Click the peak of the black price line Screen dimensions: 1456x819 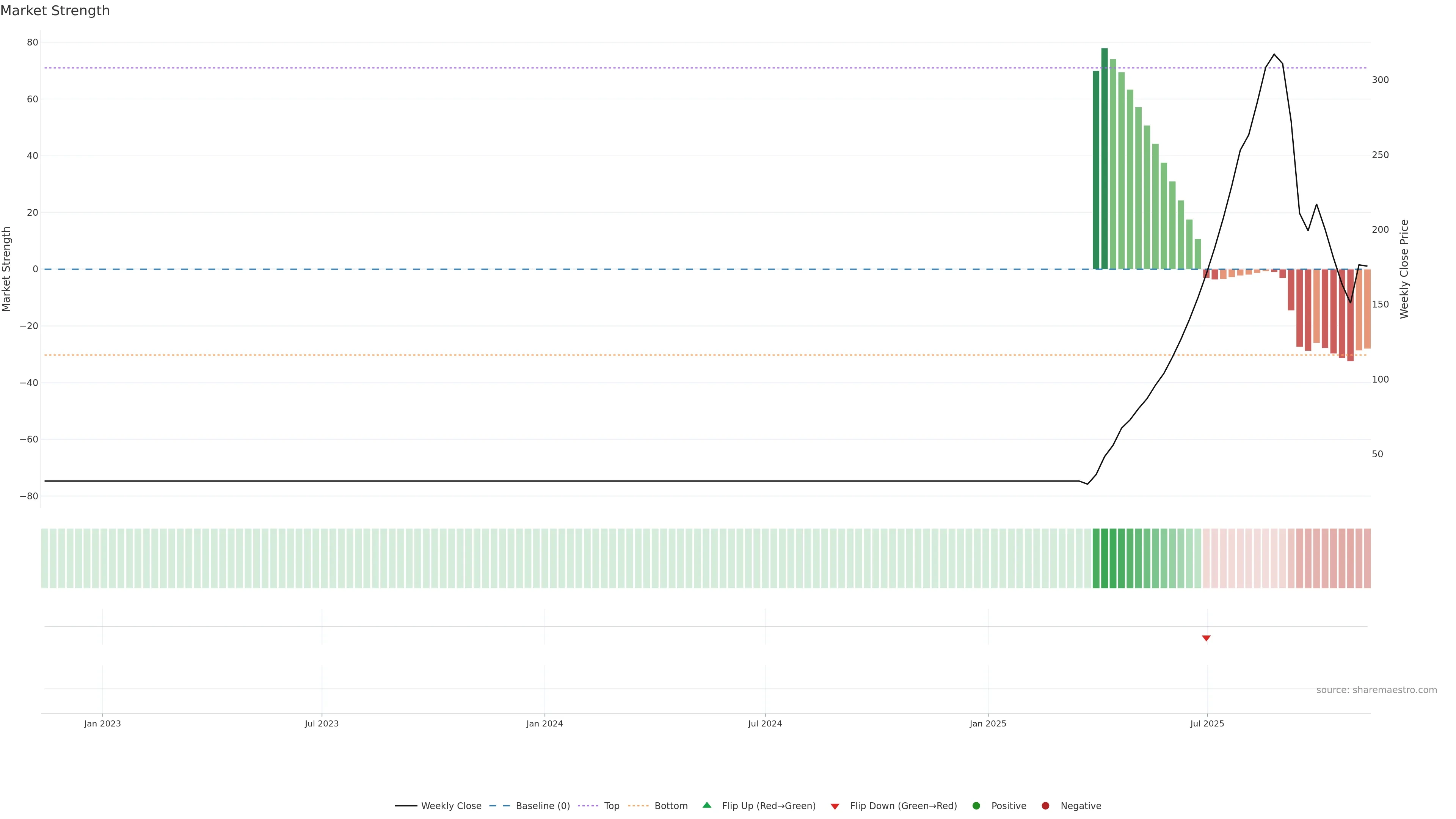tap(1274, 55)
